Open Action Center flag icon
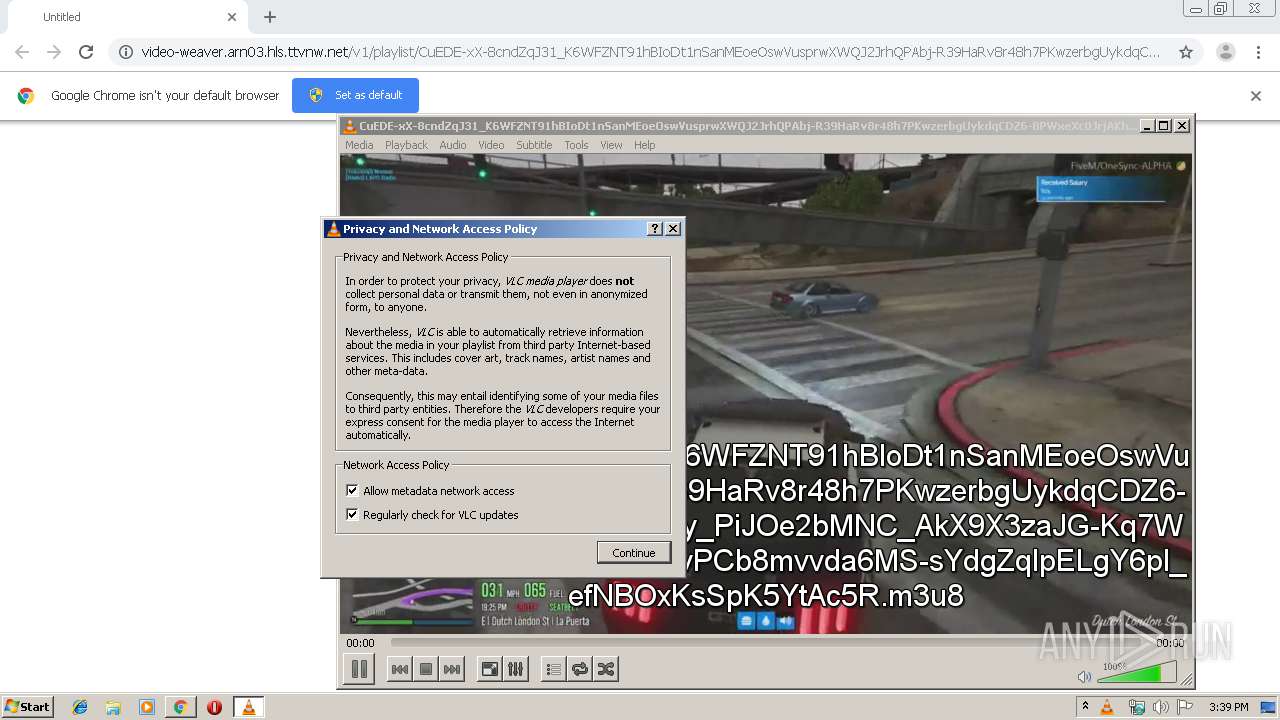Screen dimensions: 1280x720 1185,707
